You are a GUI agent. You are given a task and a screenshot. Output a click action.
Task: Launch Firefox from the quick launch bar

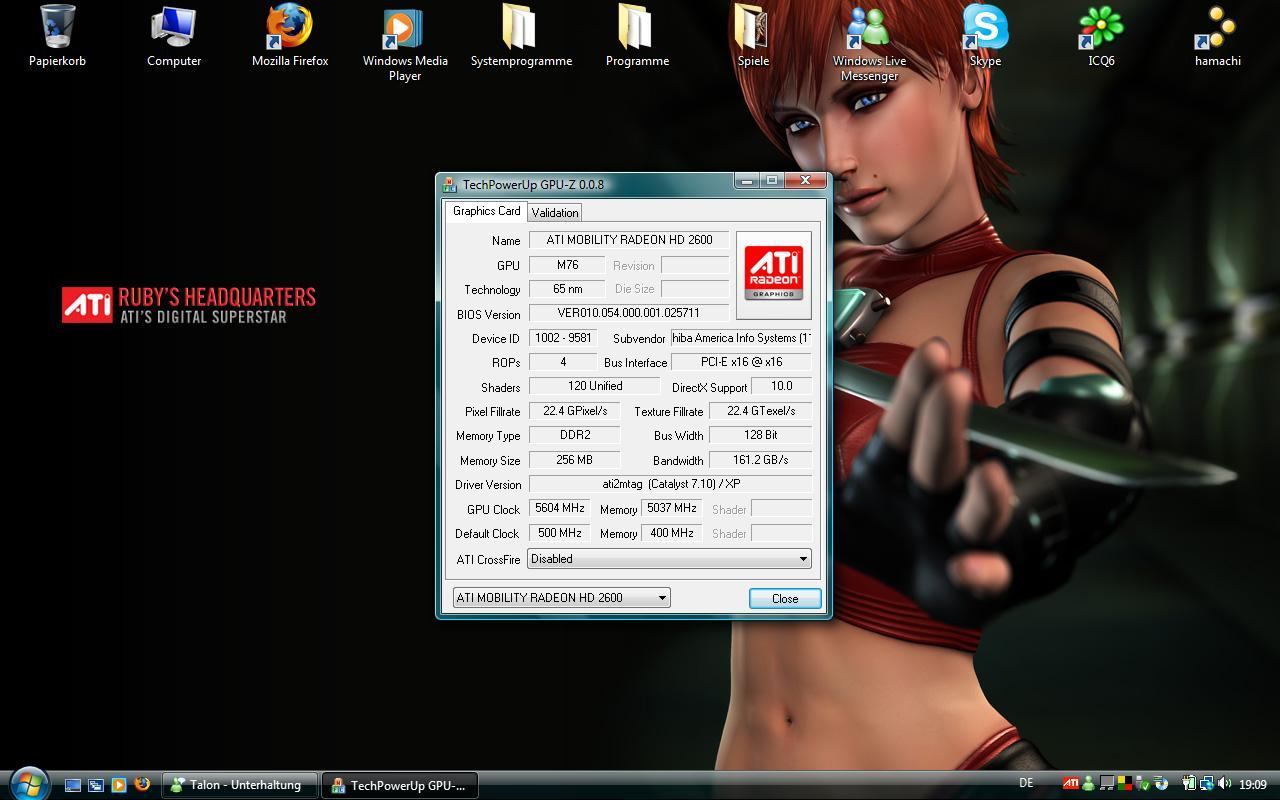tap(142, 785)
